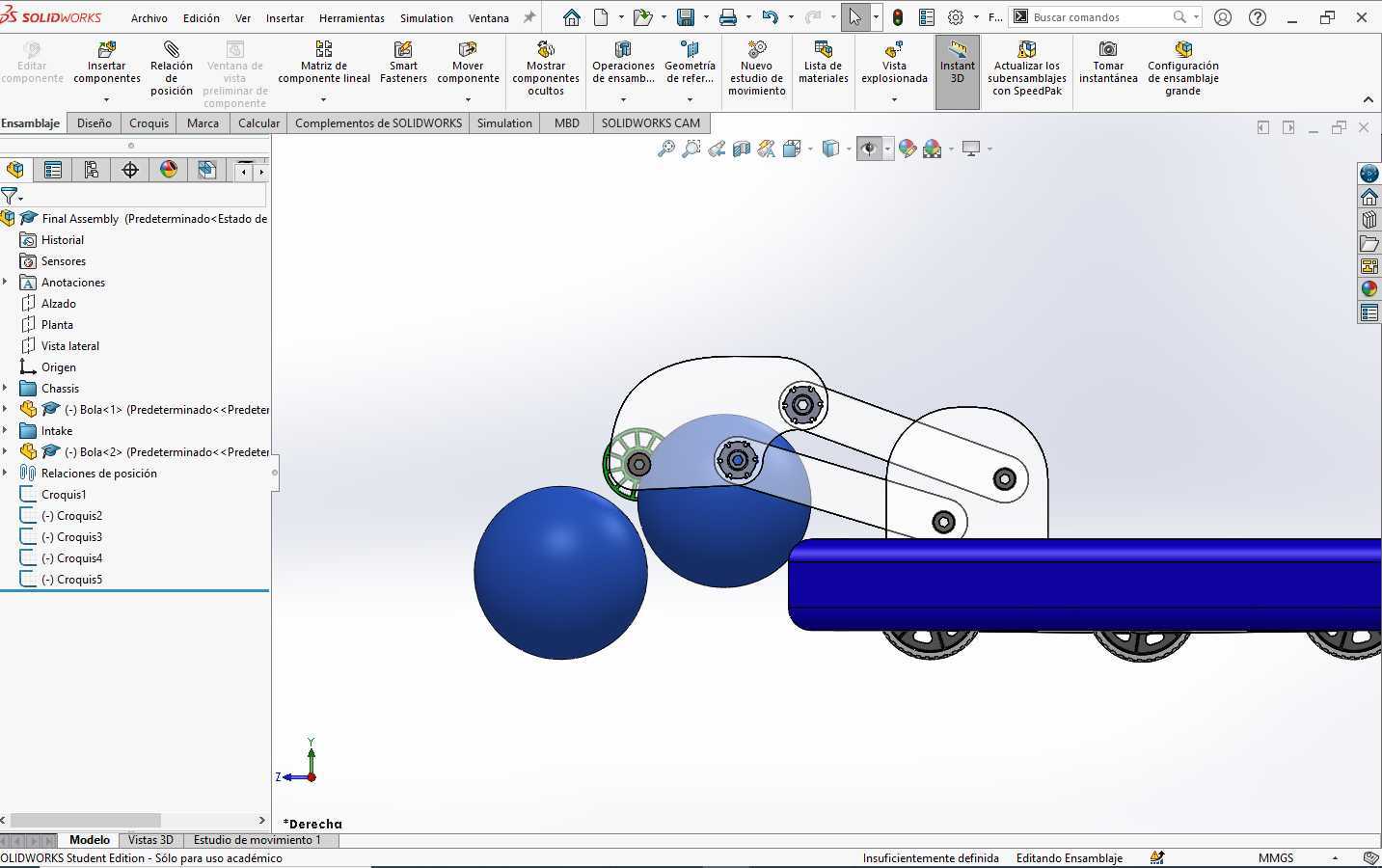The height and width of the screenshot is (868, 1382).
Task: Click Actualizar los subensamblajes con SpeedPak
Action: click(1027, 68)
